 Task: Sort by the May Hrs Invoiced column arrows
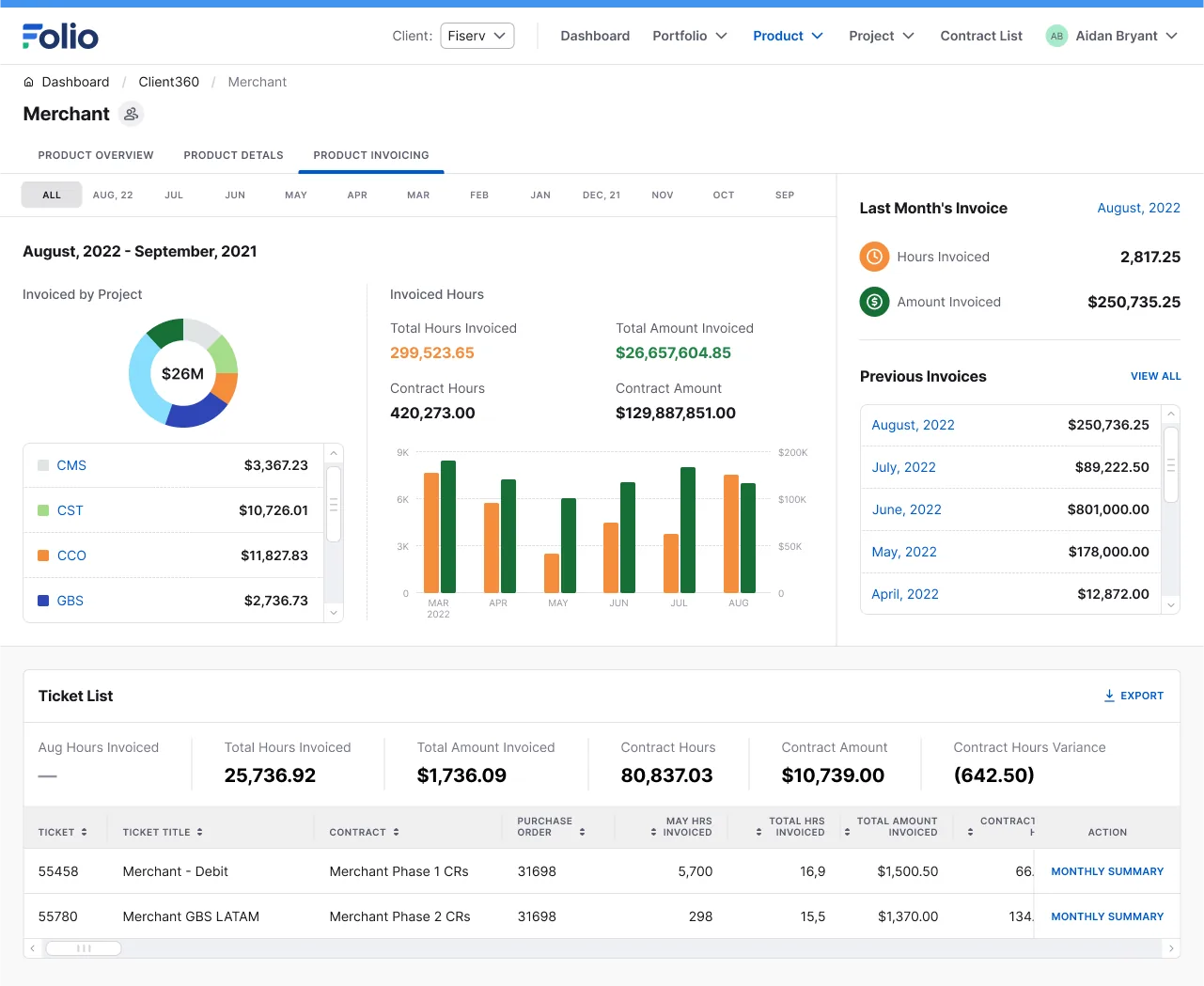pos(653,832)
